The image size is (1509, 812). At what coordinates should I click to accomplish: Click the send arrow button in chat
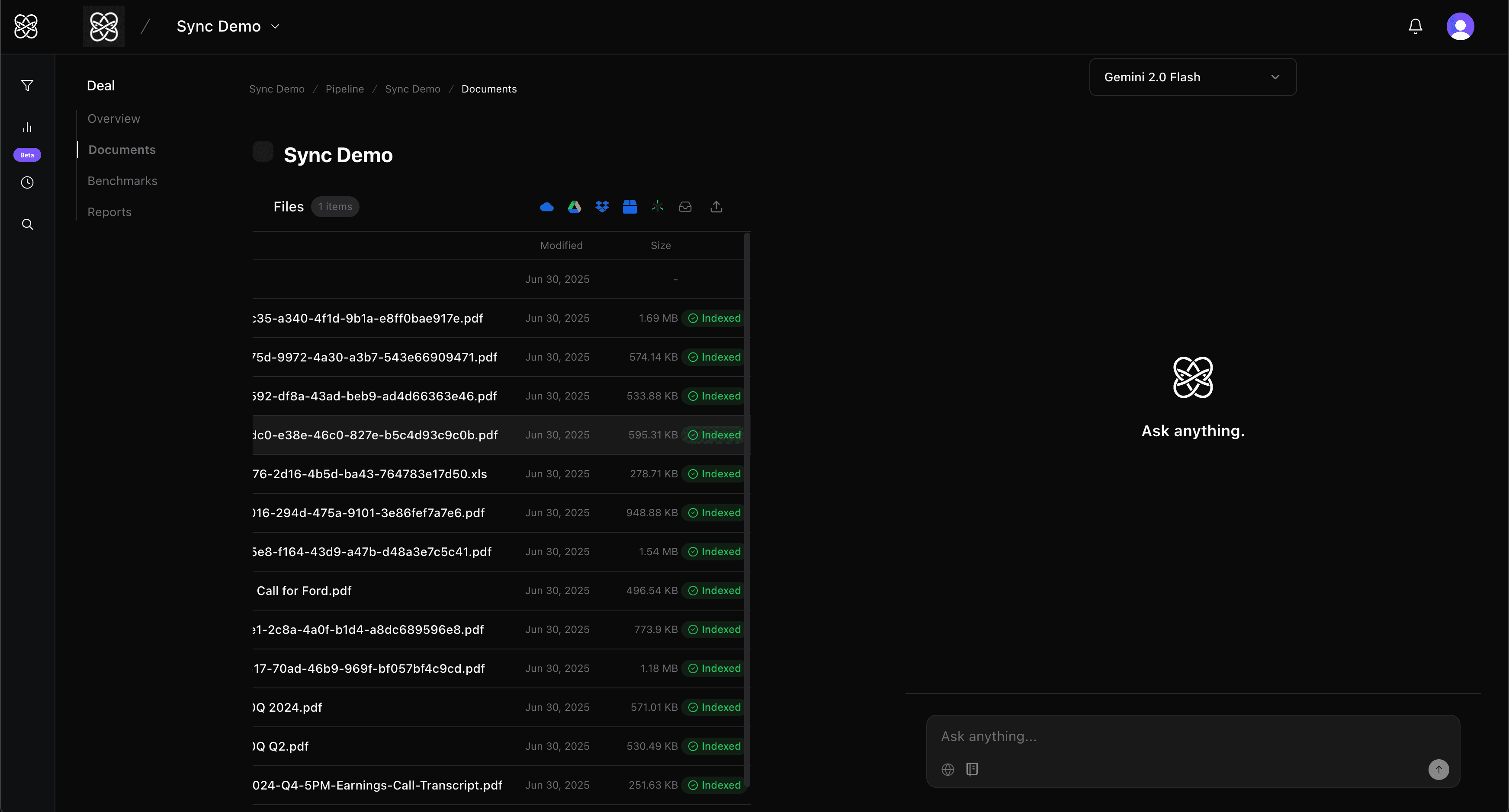click(1438, 769)
